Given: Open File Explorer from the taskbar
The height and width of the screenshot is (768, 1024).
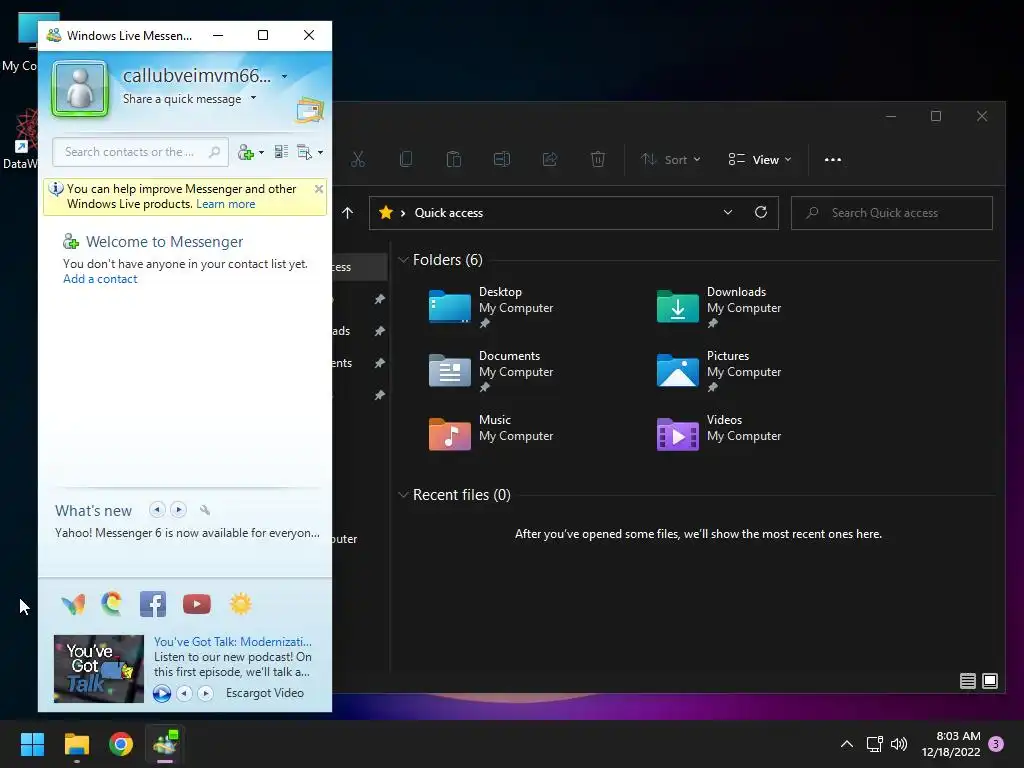Looking at the screenshot, I should tap(76, 744).
